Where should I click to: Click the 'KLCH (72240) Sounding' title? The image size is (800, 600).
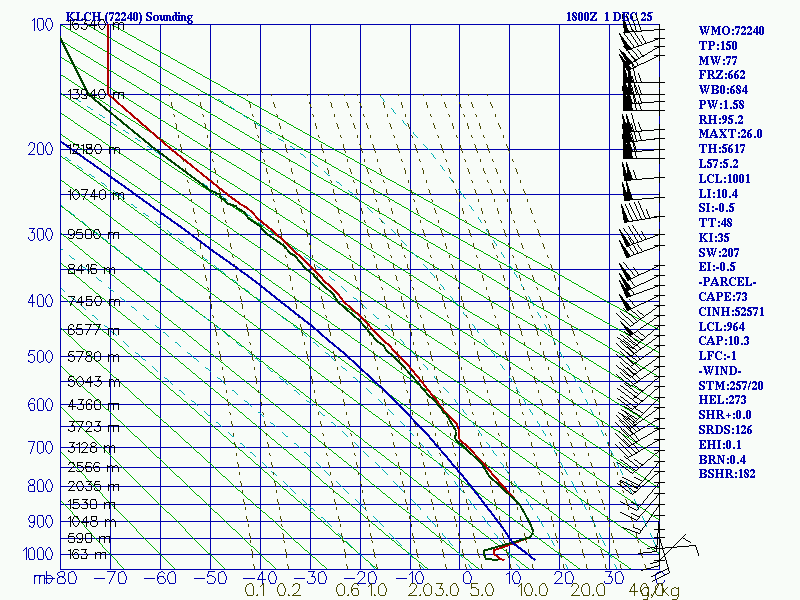[130, 17]
